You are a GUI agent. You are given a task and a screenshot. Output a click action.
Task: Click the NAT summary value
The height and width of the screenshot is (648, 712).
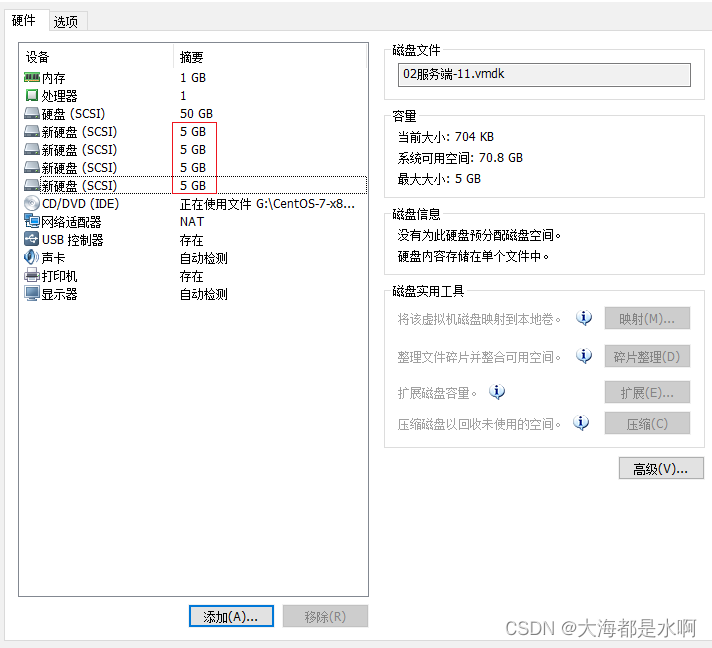(192, 222)
